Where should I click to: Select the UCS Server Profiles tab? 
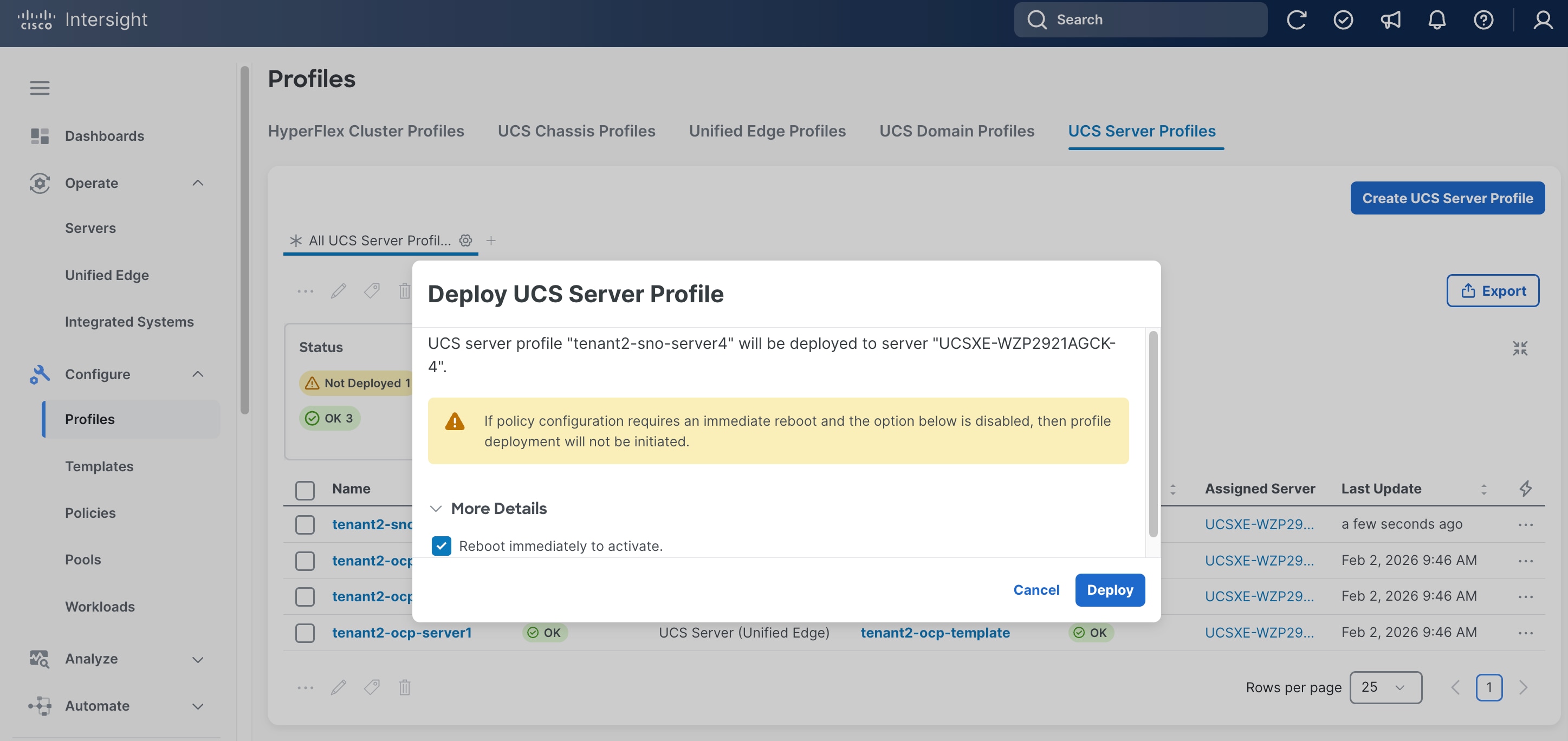(1142, 131)
